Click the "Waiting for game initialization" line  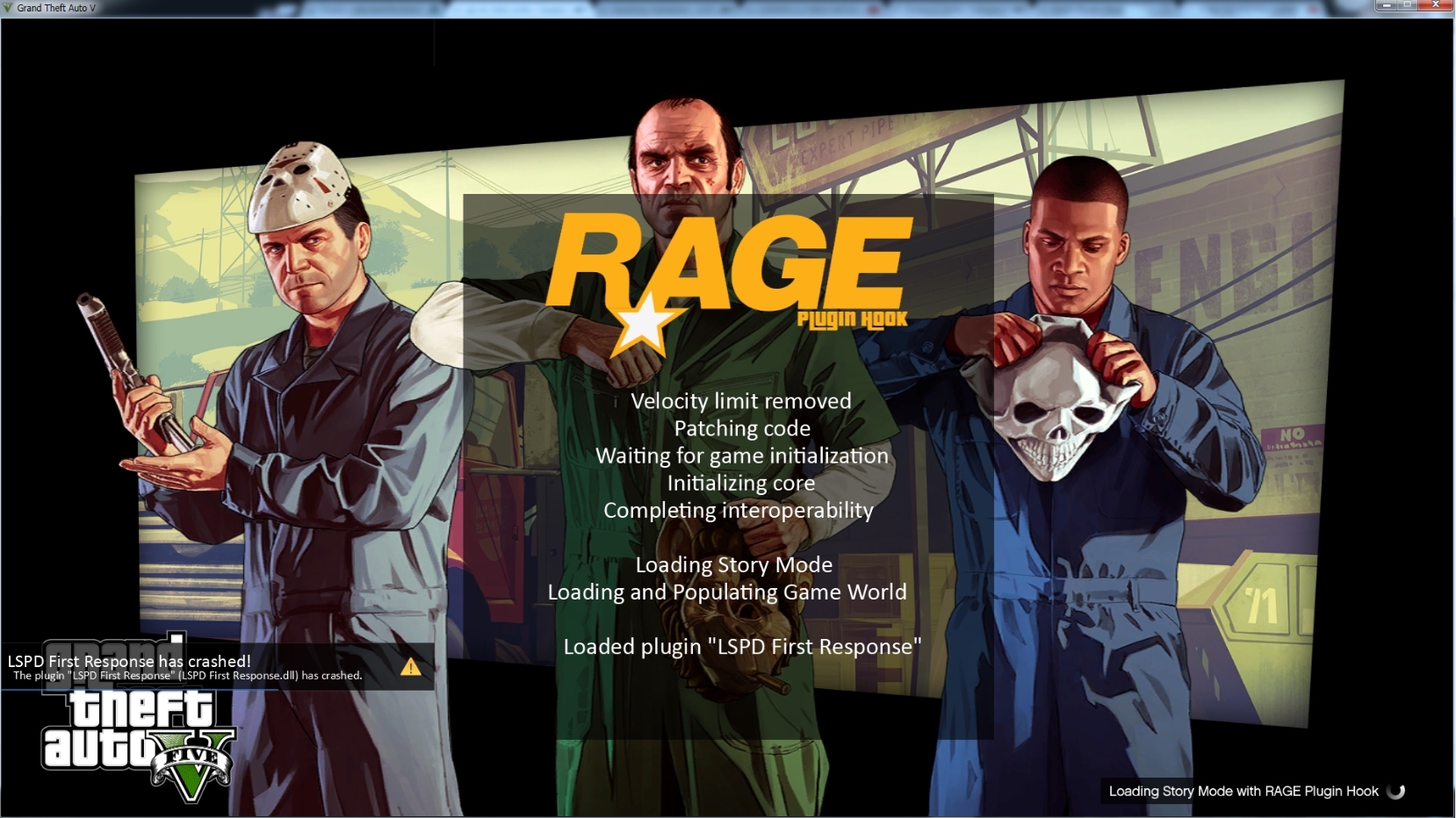[x=742, y=456]
